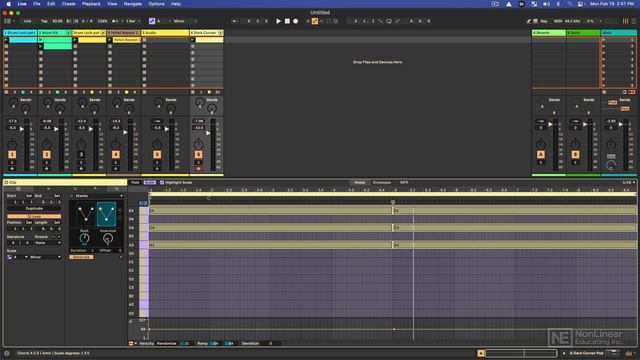Toggle track 2 activator button

pos(47,154)
